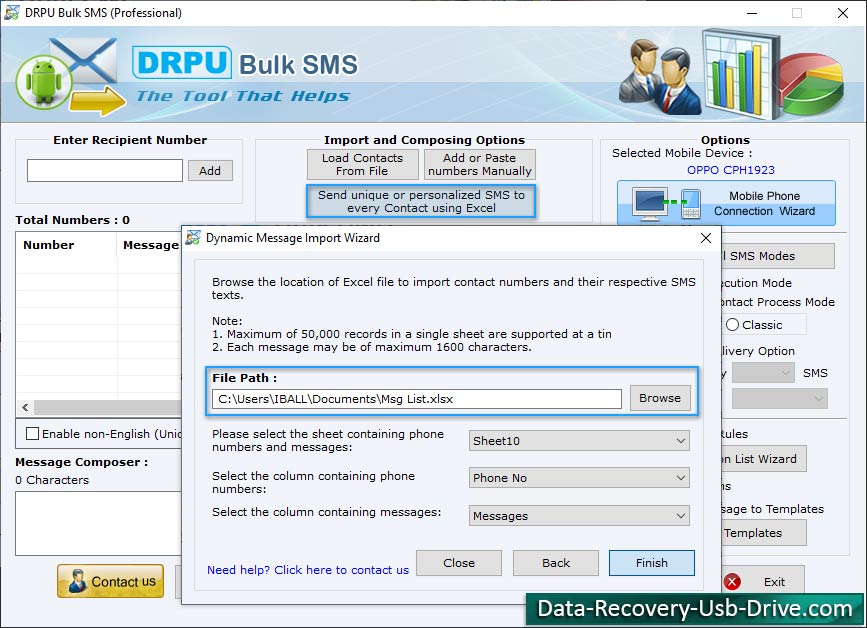Click Send unique or personalized SMS using Excel
Viewport: 867px width, 628px height.
(421, 201)
